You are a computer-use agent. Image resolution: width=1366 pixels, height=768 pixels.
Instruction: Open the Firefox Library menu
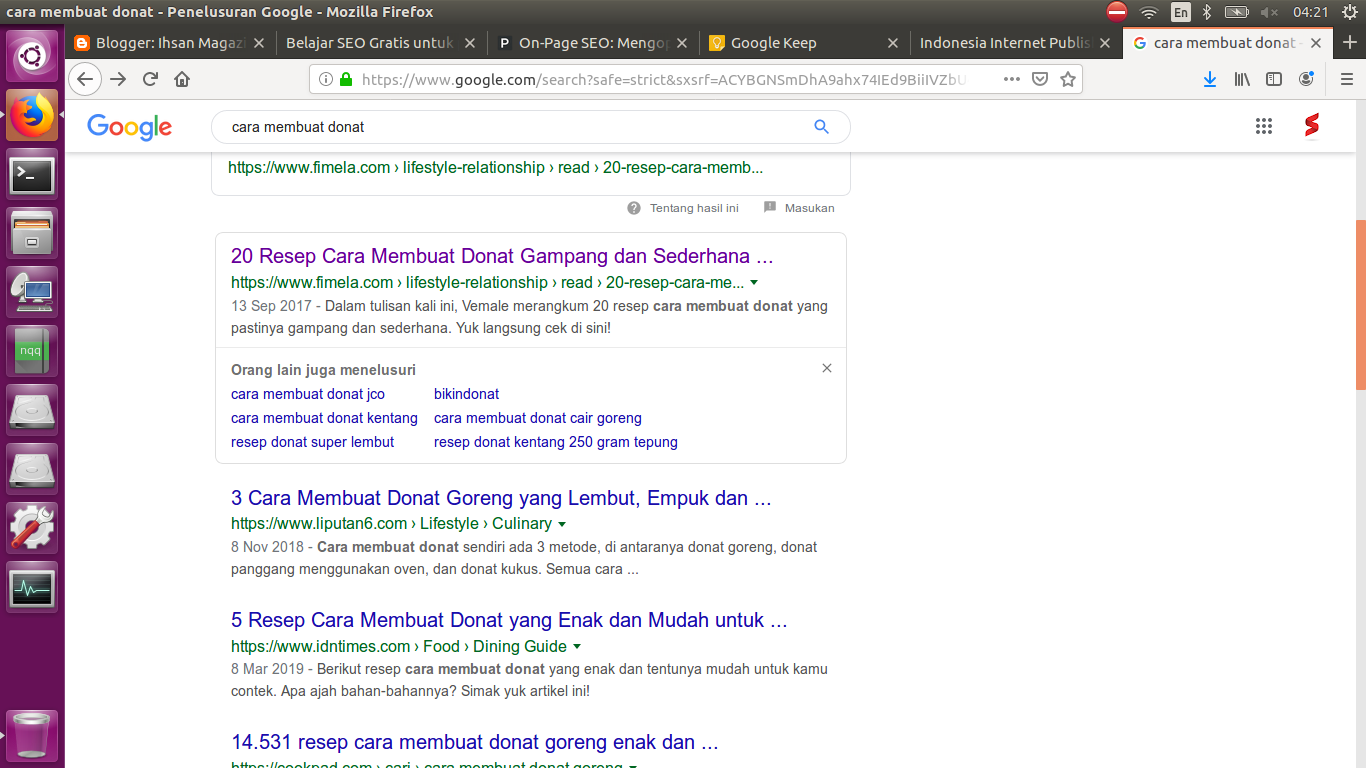pos(1242,79)
